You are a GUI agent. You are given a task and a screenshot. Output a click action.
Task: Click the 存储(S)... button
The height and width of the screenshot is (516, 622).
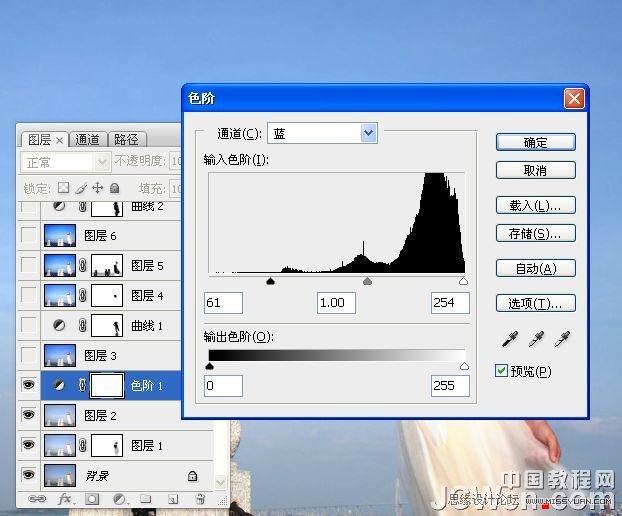[x=536, y=234]
